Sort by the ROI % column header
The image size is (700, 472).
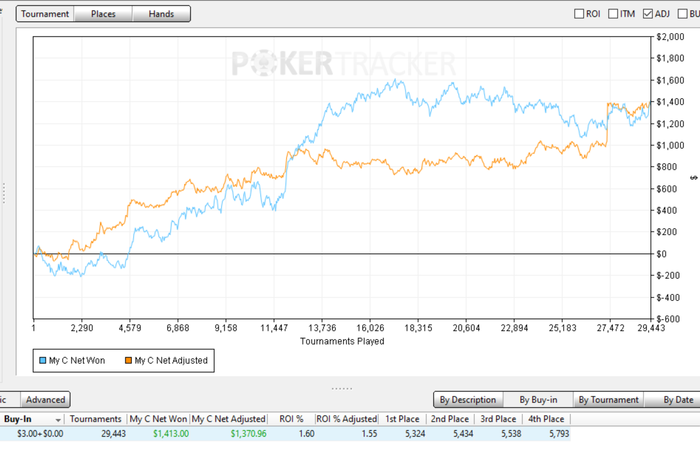coord(291,419)
